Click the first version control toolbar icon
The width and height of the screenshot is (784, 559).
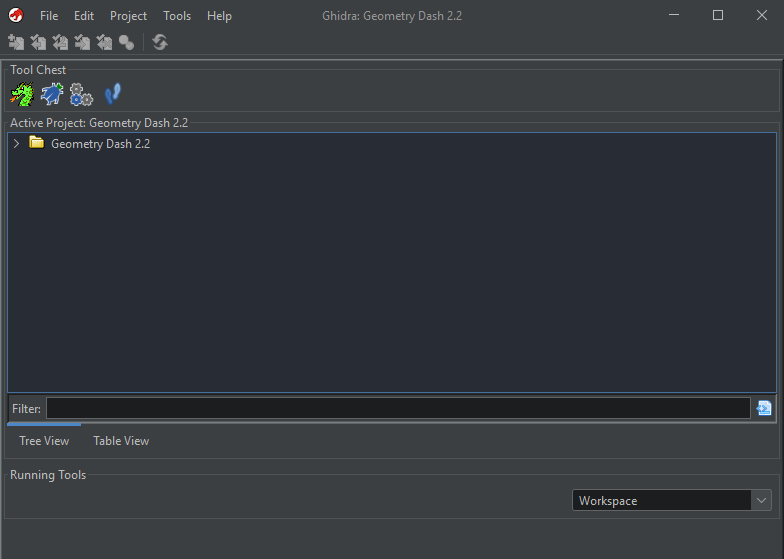click(16, 42)
